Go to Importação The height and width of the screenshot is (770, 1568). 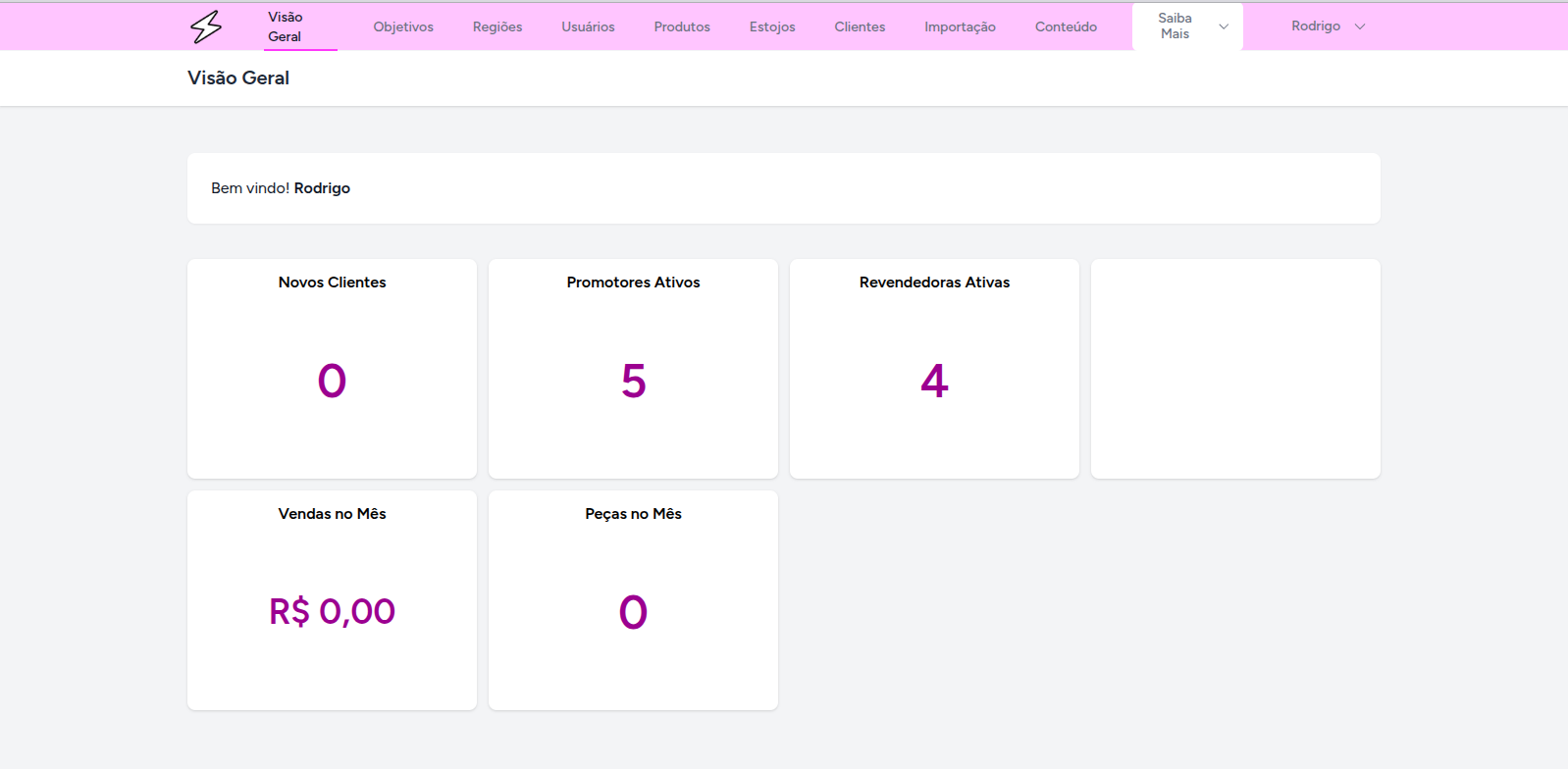tap(960, 26)
